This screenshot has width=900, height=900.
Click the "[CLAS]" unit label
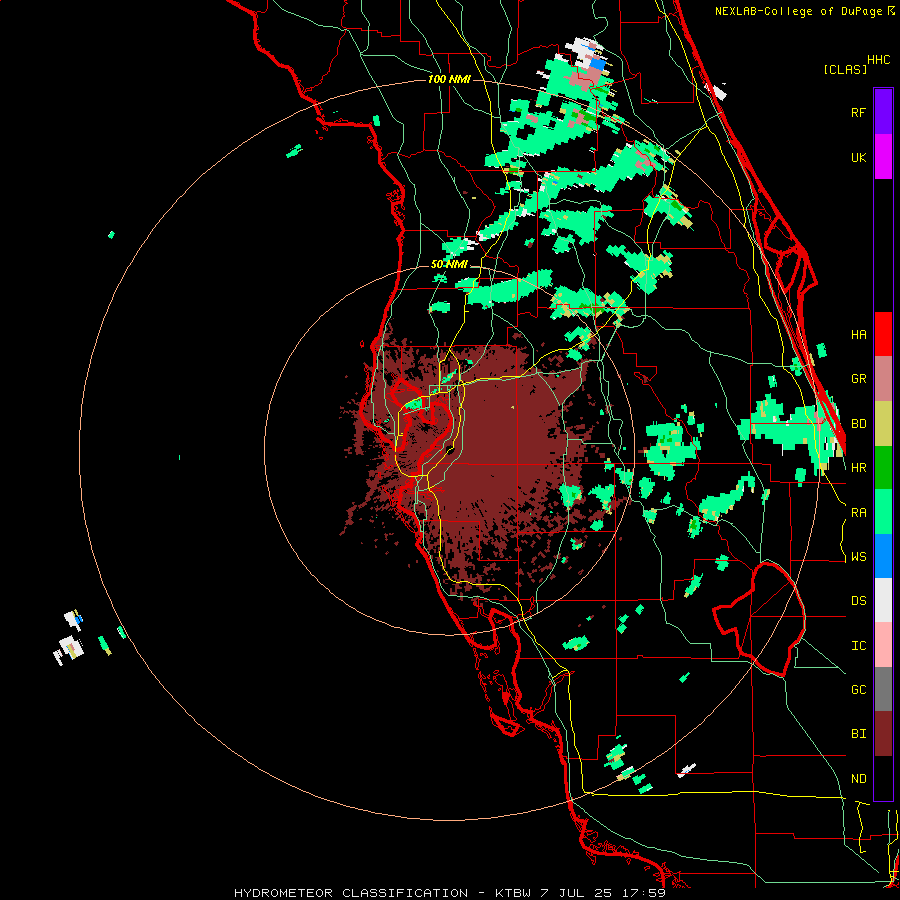click(x=845, y=69)
